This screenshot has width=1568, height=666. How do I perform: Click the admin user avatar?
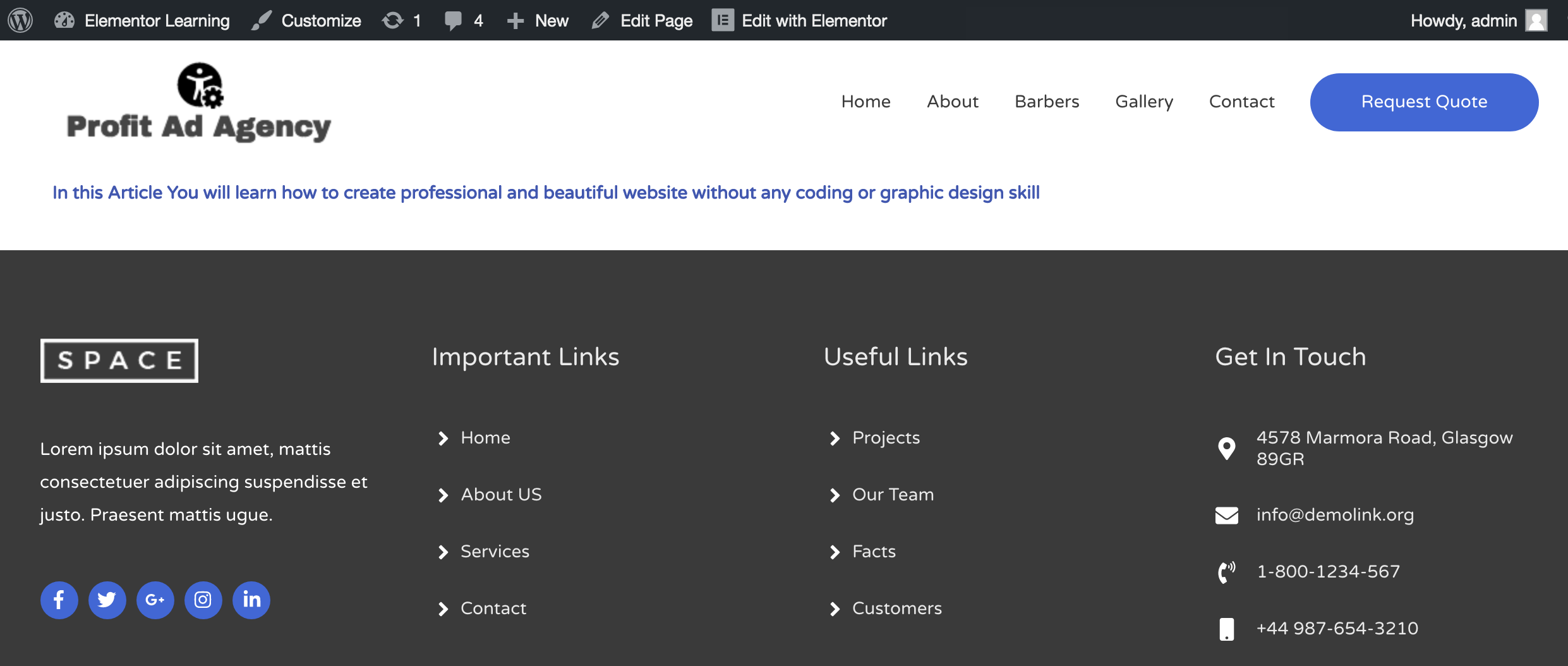point(1536,20)
